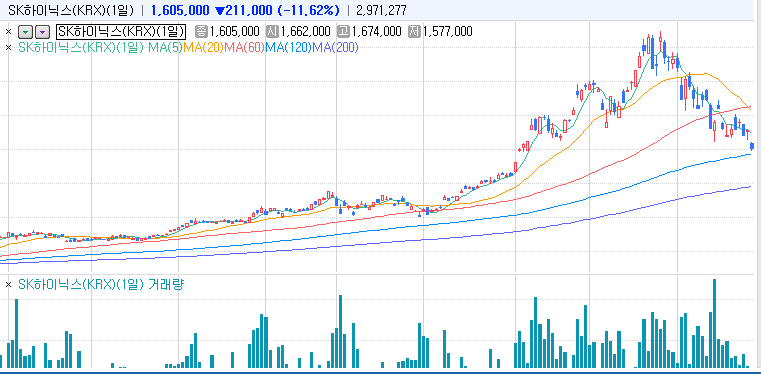Click the blue header price 1,605,000

point(180,10)
